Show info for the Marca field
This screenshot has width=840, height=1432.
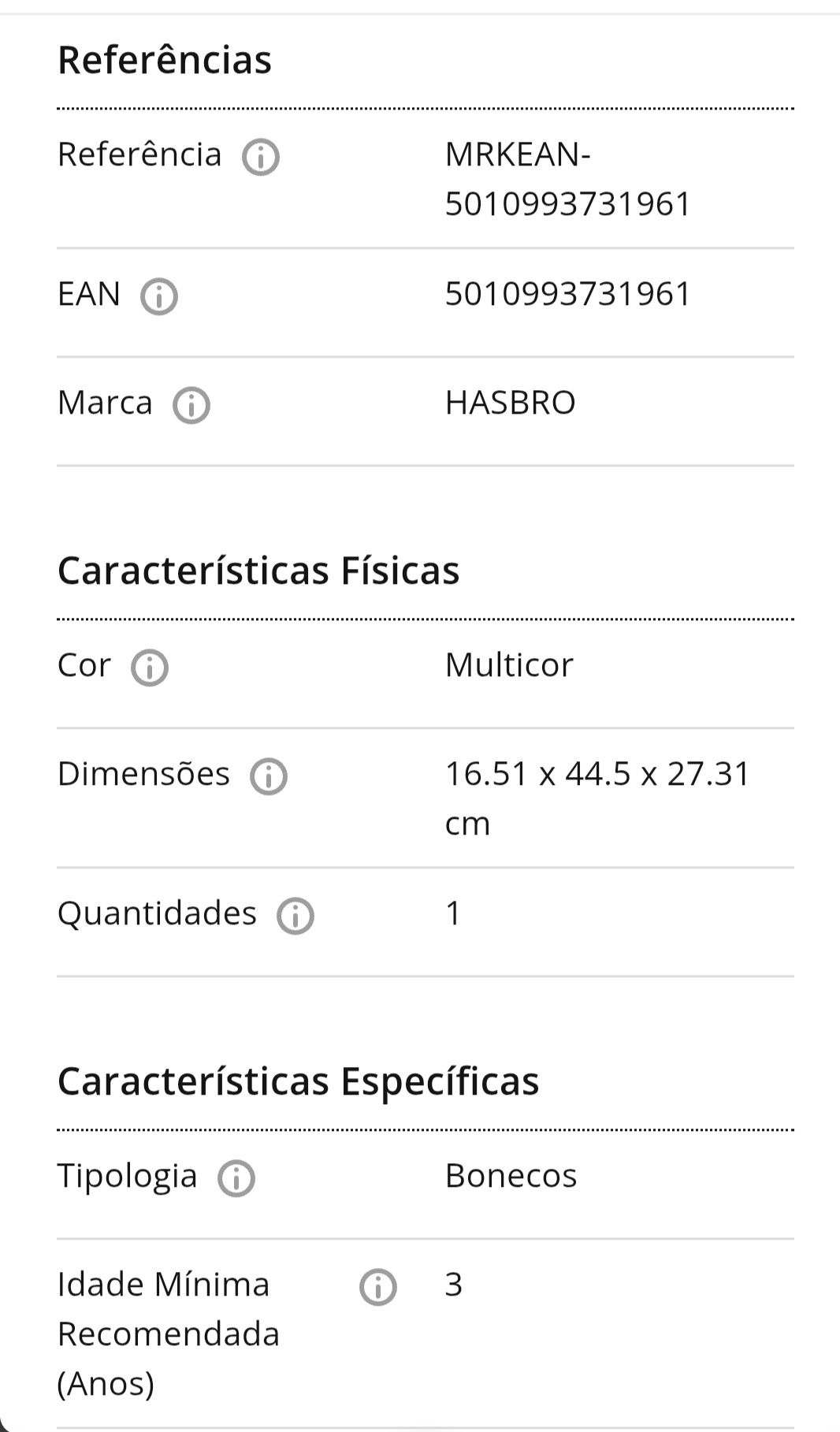pos(191,405)
